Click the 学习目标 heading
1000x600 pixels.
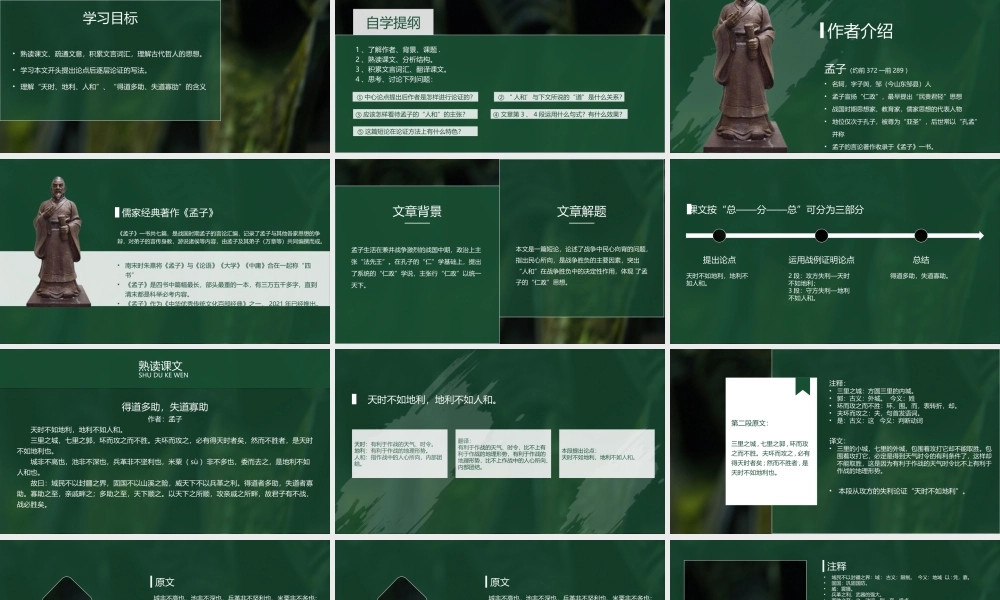point(110,18)
